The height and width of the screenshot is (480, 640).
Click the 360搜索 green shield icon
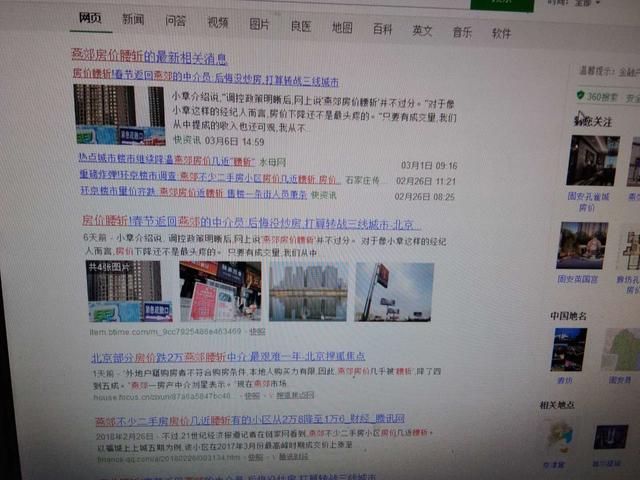(x=580, y=95)
